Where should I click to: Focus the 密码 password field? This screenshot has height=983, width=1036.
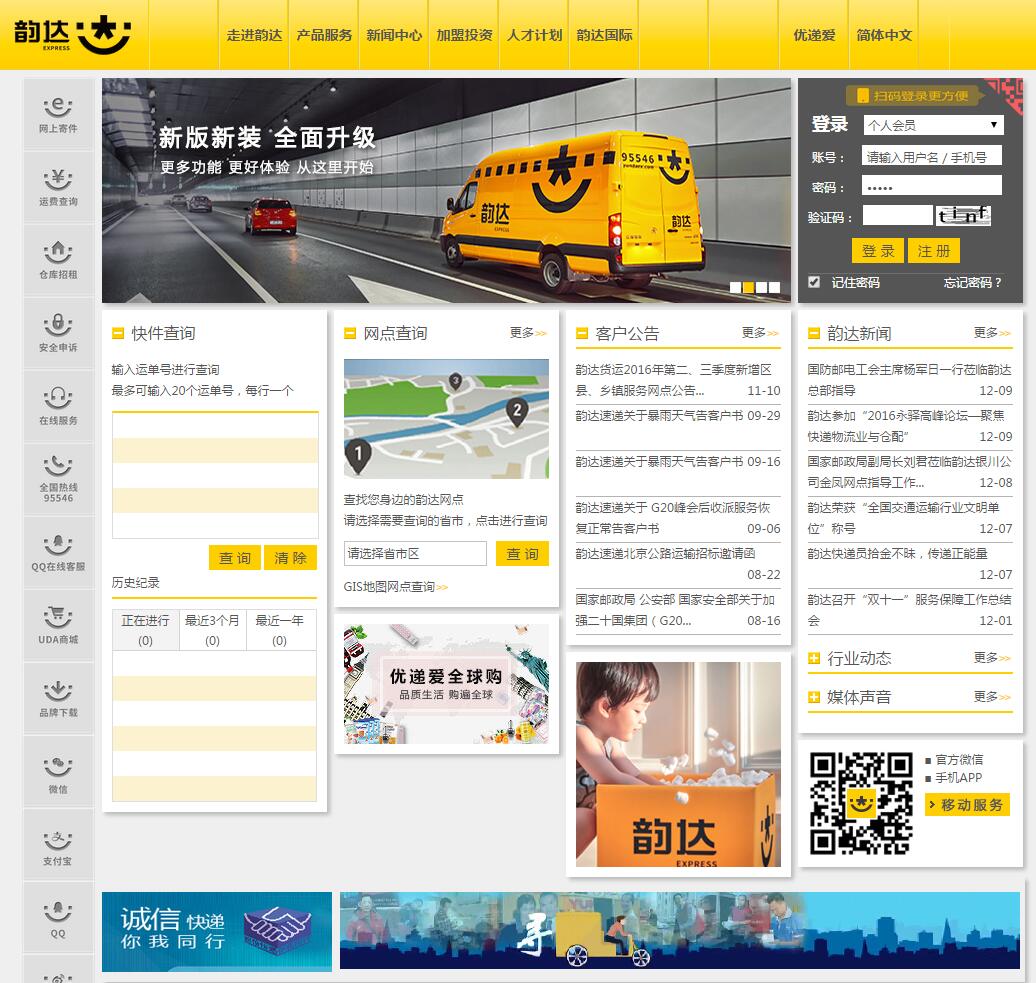932,186
